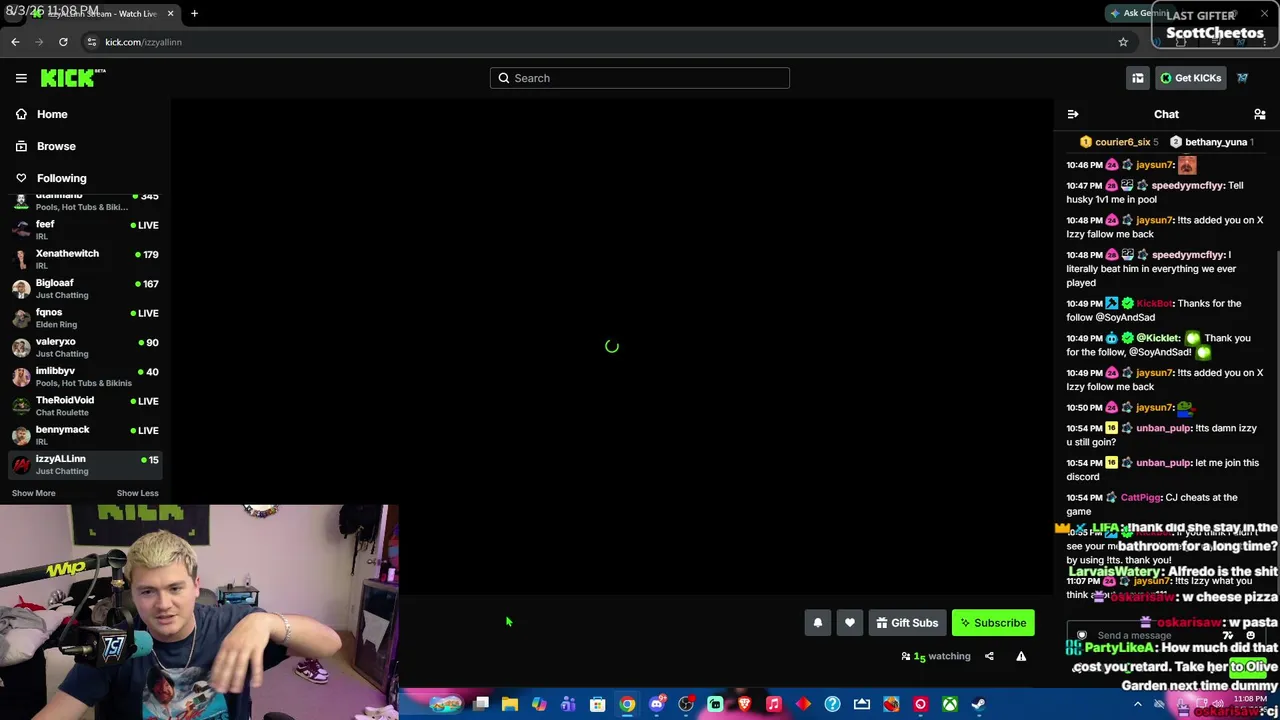
Task: Open Apple Music from the taskbar
Action: point(773,704)
